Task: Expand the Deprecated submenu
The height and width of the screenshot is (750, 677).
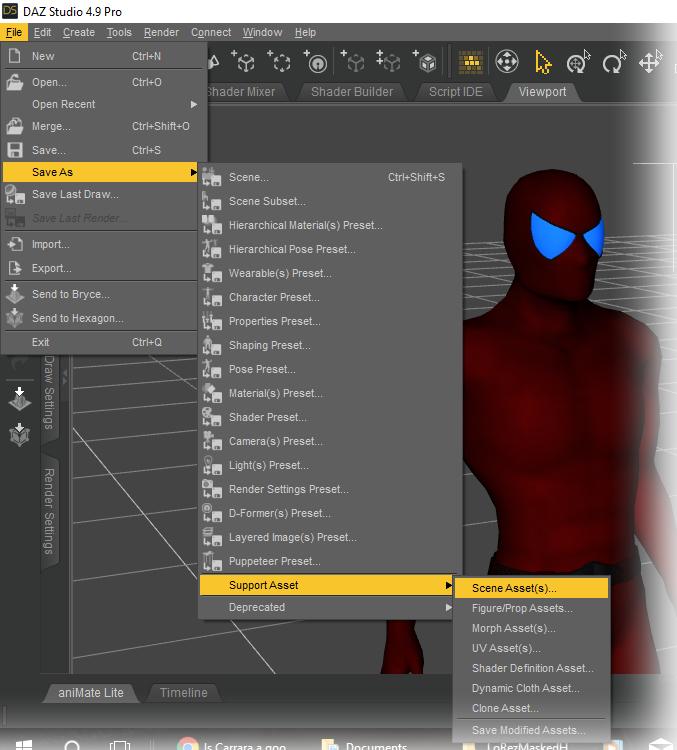Action: [x=448, y=607]
